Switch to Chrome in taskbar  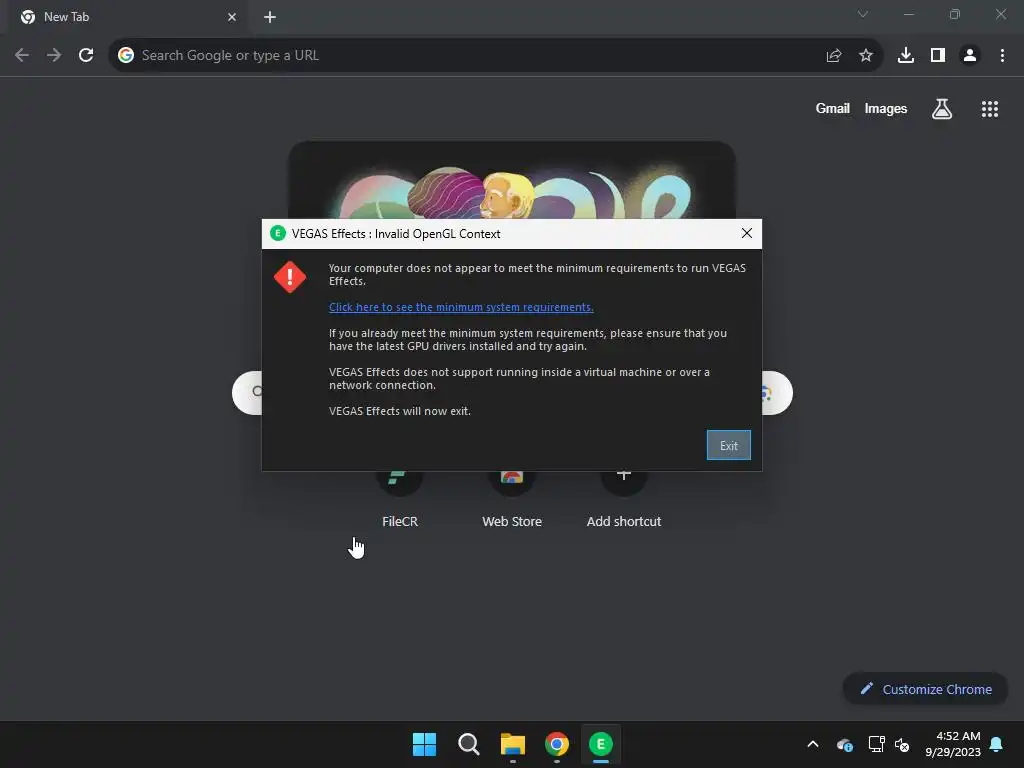pyautogui.click(x=557, y=744)
